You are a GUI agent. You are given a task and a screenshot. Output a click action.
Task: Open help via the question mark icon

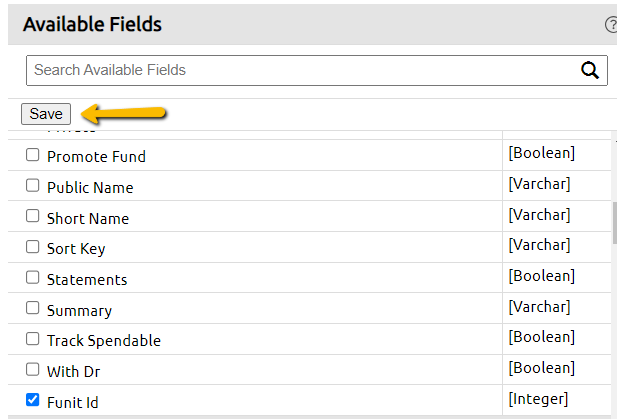coord(611,25)
